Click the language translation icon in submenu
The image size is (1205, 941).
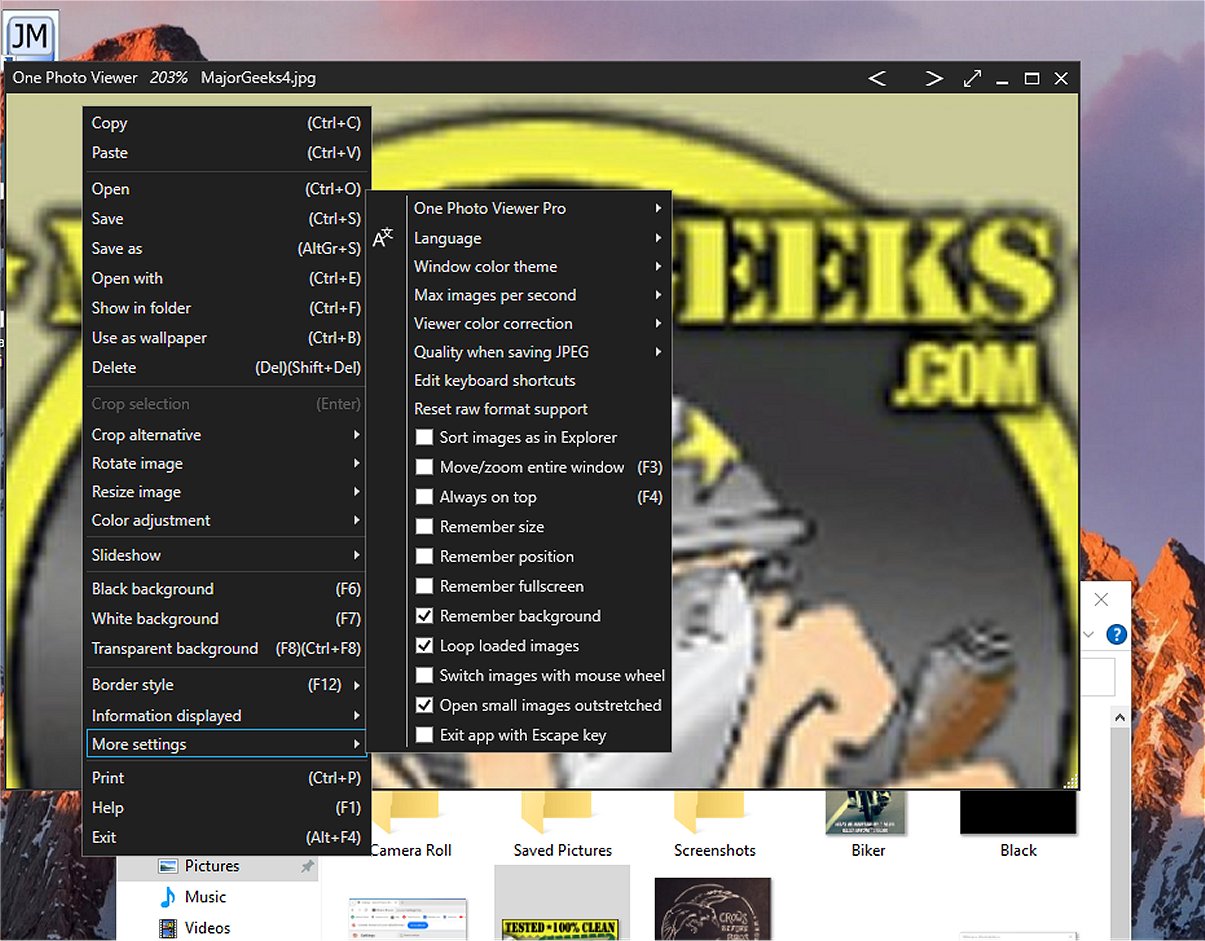coord(383,238)
